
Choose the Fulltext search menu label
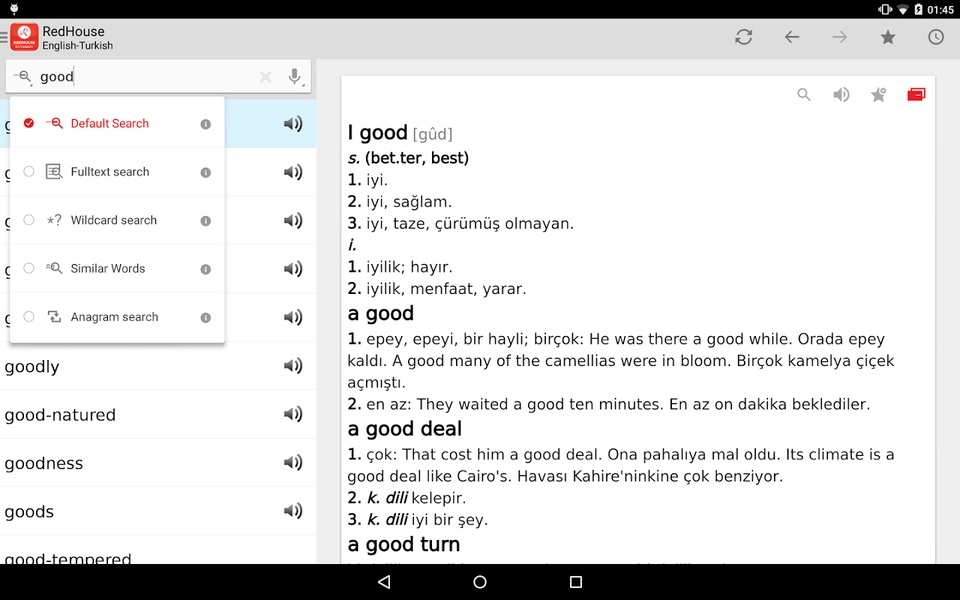(110, 171)
